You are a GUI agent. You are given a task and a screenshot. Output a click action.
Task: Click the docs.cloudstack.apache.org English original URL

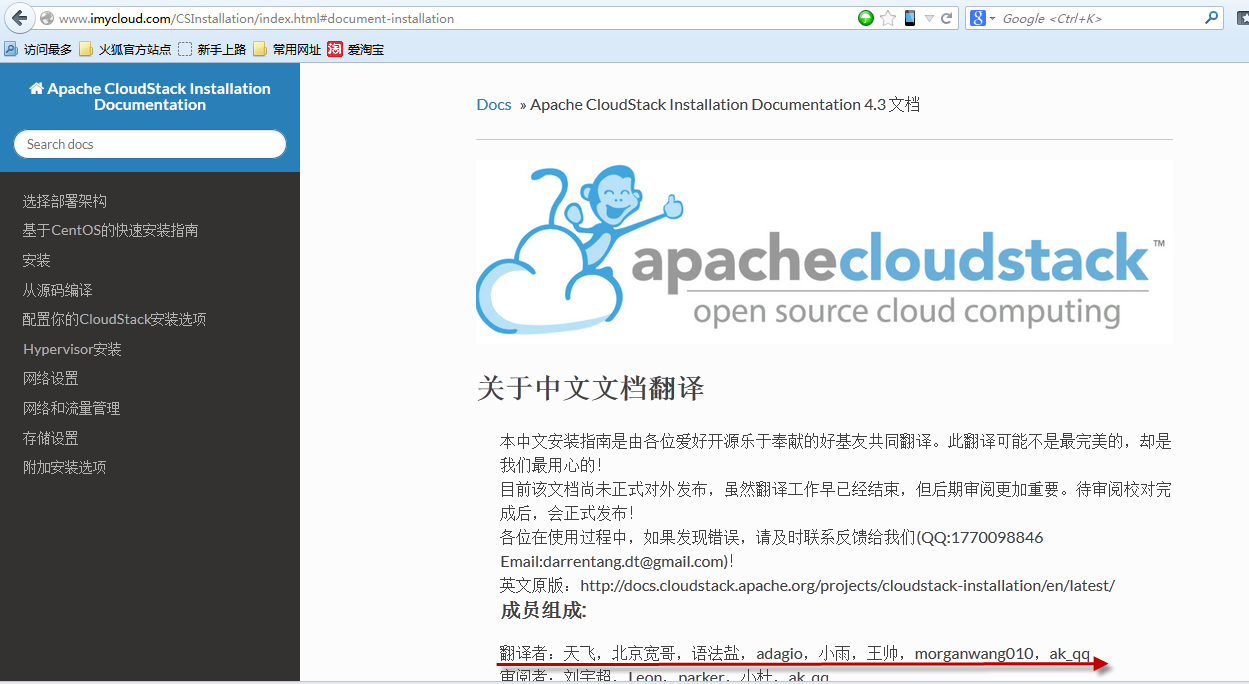847,585
